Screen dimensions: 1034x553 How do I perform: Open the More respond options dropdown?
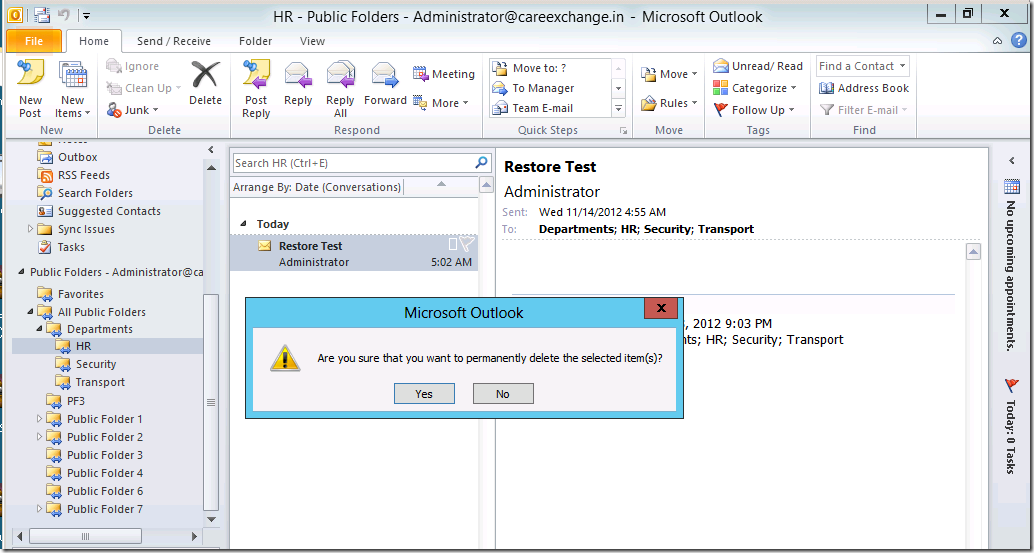(x=441, y=103)
